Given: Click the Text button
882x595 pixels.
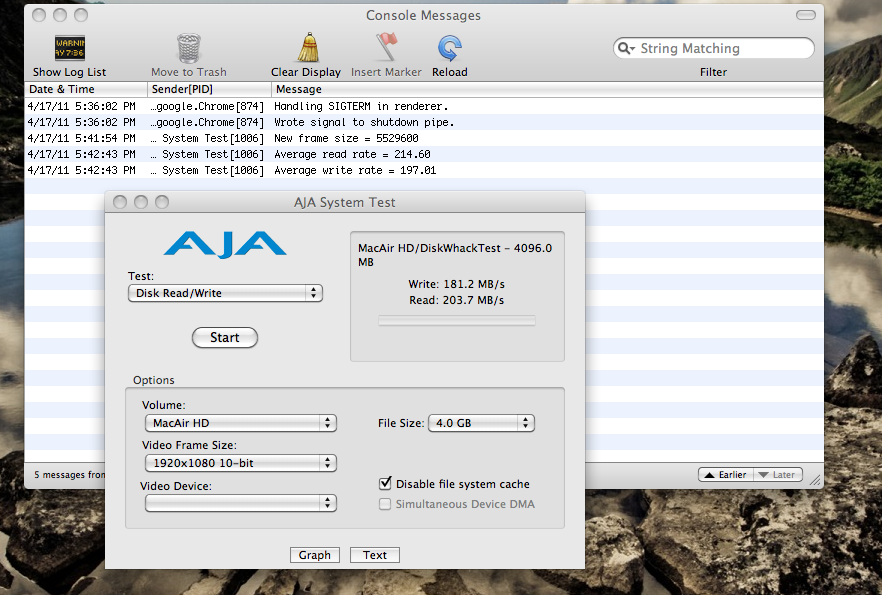Looking at the screenshot, I should pyautogui.click(x=375, y=555).
